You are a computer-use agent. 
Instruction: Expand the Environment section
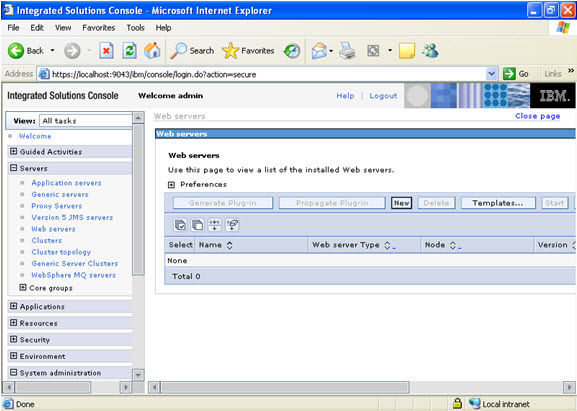[x=14, y=356]
